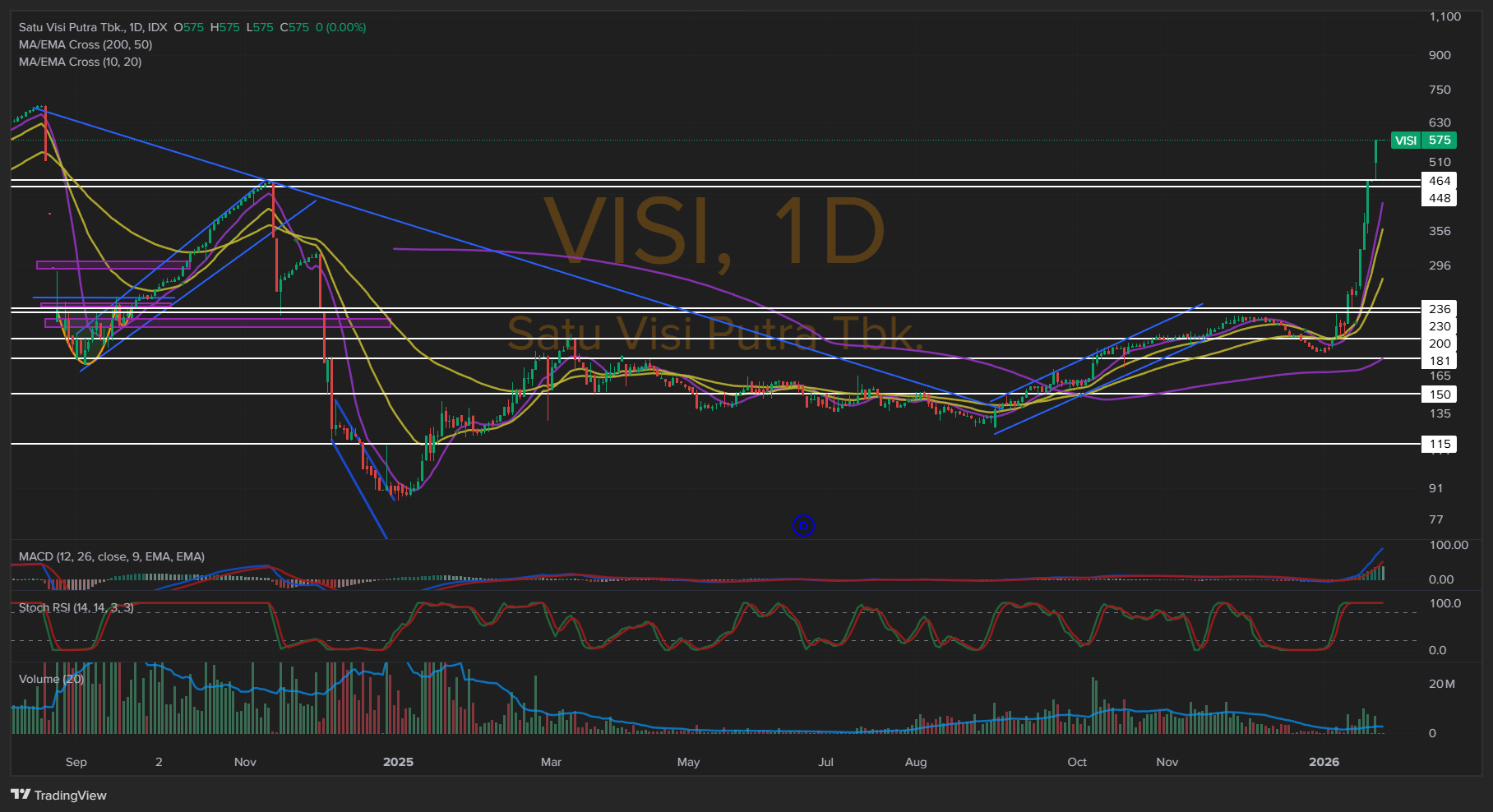This screenshot has height=812, width=1493.
Task: Click the Volume (20) indicator label
Action: [x=51, y=679]
